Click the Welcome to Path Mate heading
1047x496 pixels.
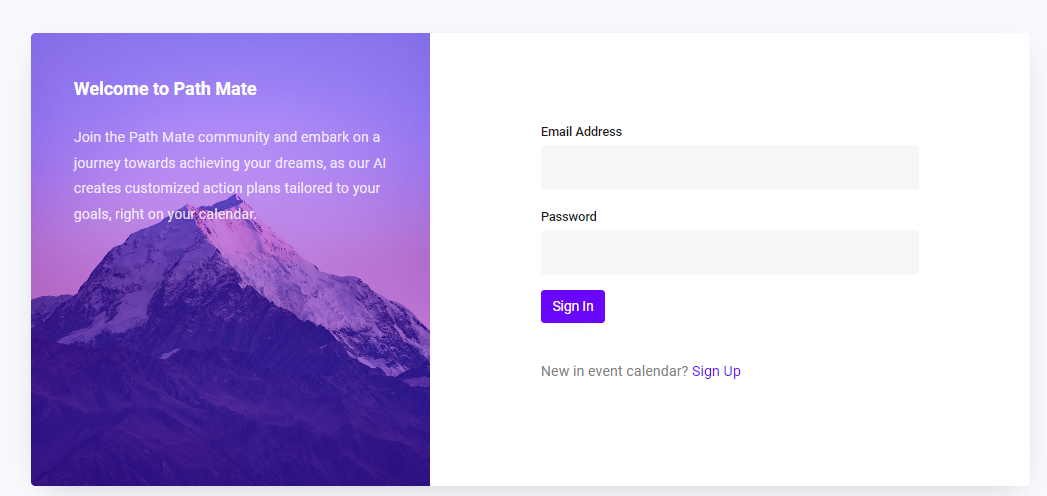[165, 89]
